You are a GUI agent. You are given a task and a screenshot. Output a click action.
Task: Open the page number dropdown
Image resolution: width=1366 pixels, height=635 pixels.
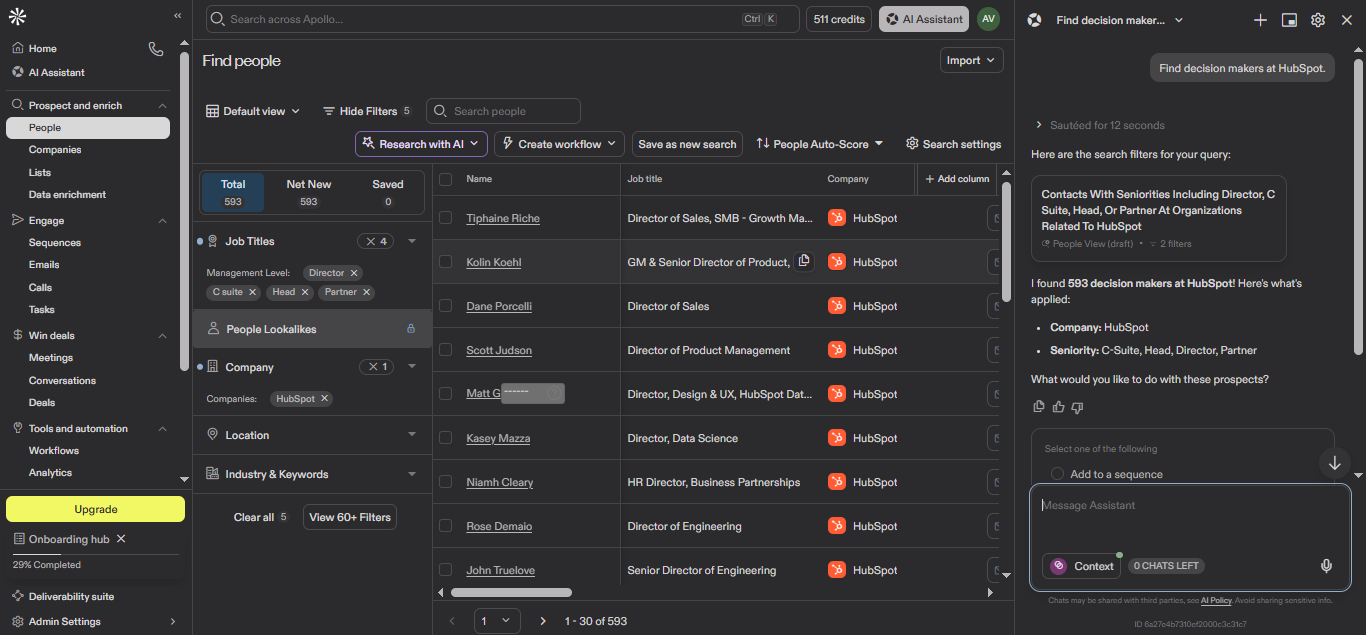[496, 621]
